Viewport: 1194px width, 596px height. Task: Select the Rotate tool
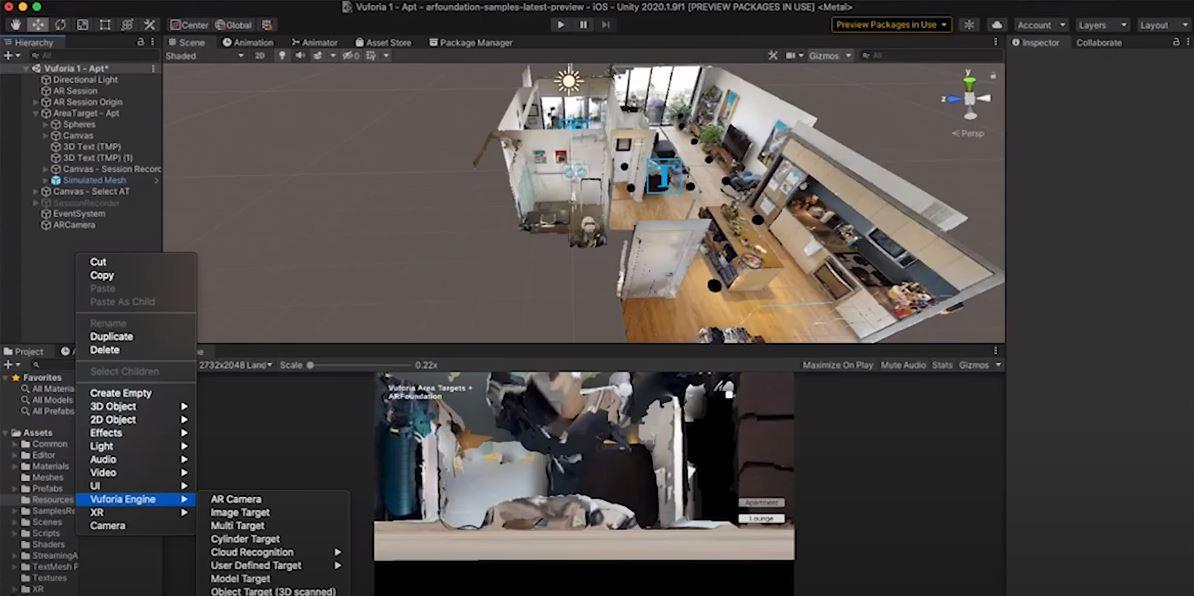(x=60, y=25)
